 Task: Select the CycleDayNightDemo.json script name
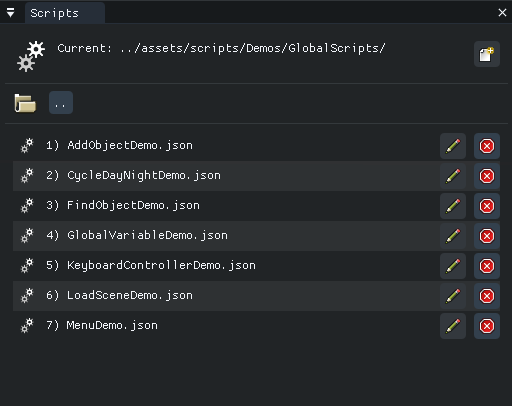point(144,176)
